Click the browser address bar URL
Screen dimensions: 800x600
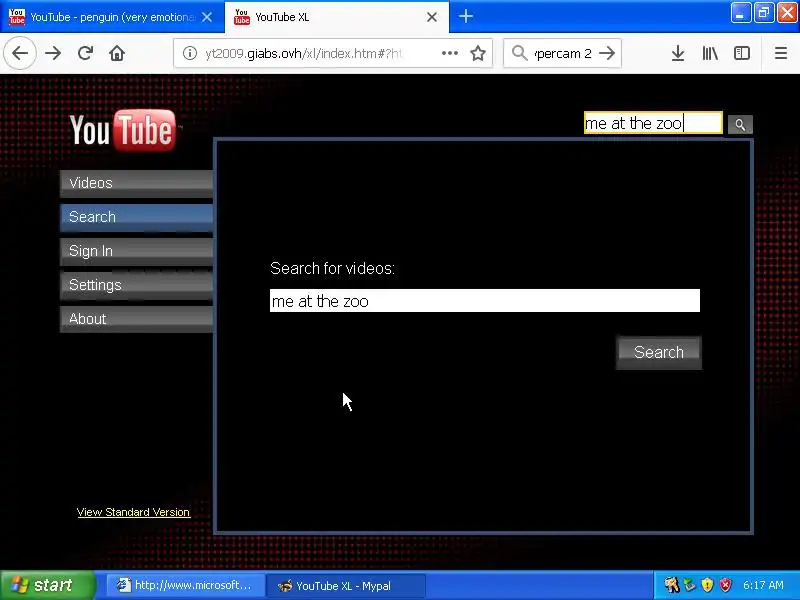click(304, 53)
